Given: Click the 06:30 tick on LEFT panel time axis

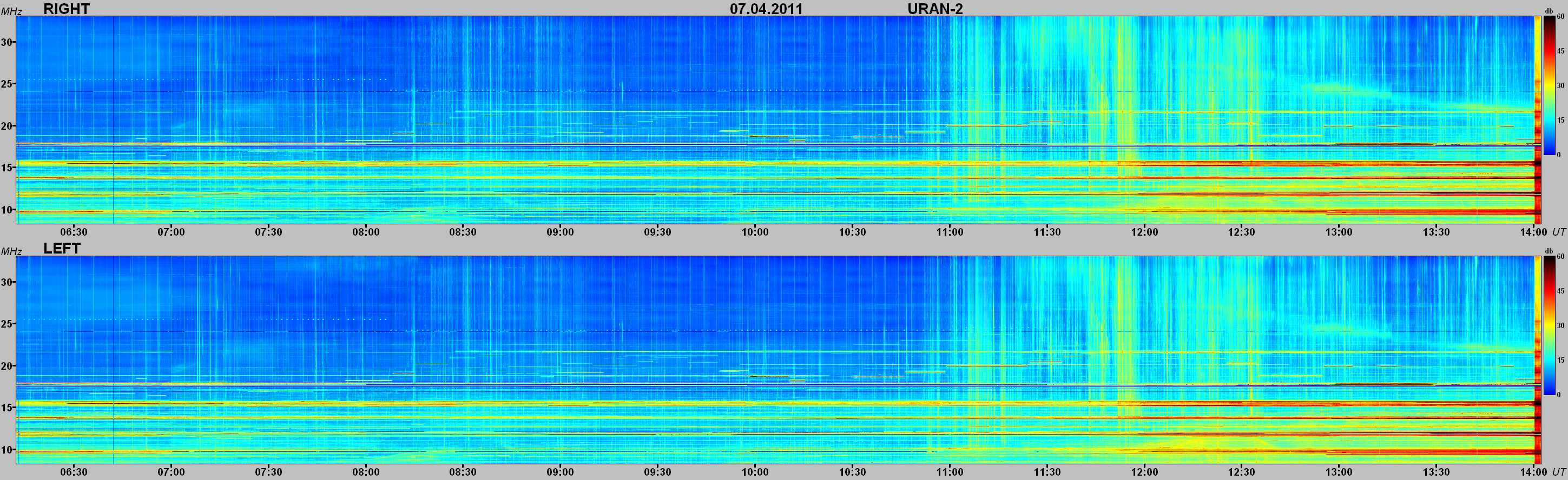Looking at the screenshot, I should (74, 471).
